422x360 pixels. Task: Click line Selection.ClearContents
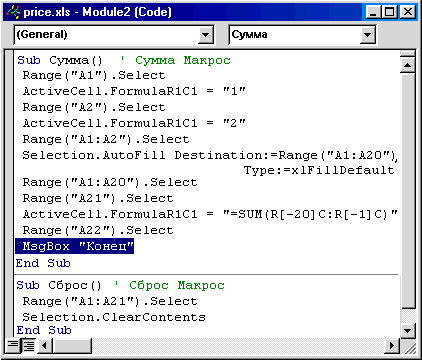point(114,317)
